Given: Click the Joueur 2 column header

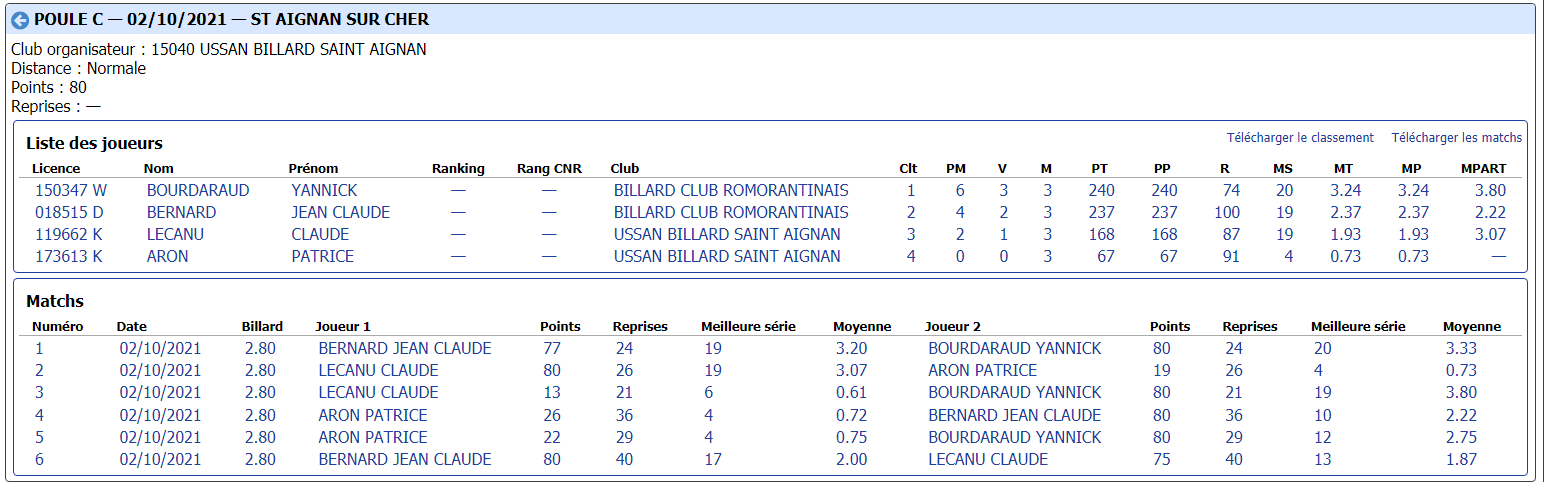Looking at the screenshot, I should [x=953, y=326].
